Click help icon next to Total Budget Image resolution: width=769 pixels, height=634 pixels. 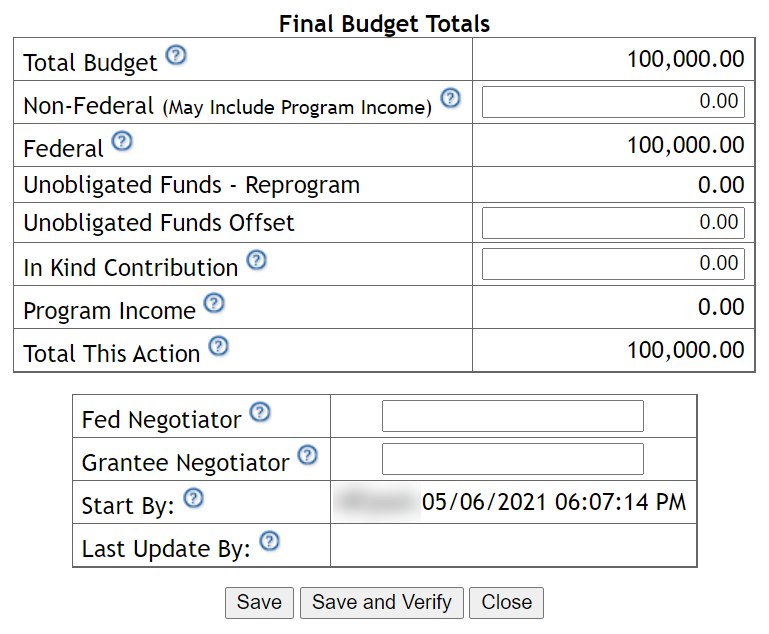[x=176, y=55]
